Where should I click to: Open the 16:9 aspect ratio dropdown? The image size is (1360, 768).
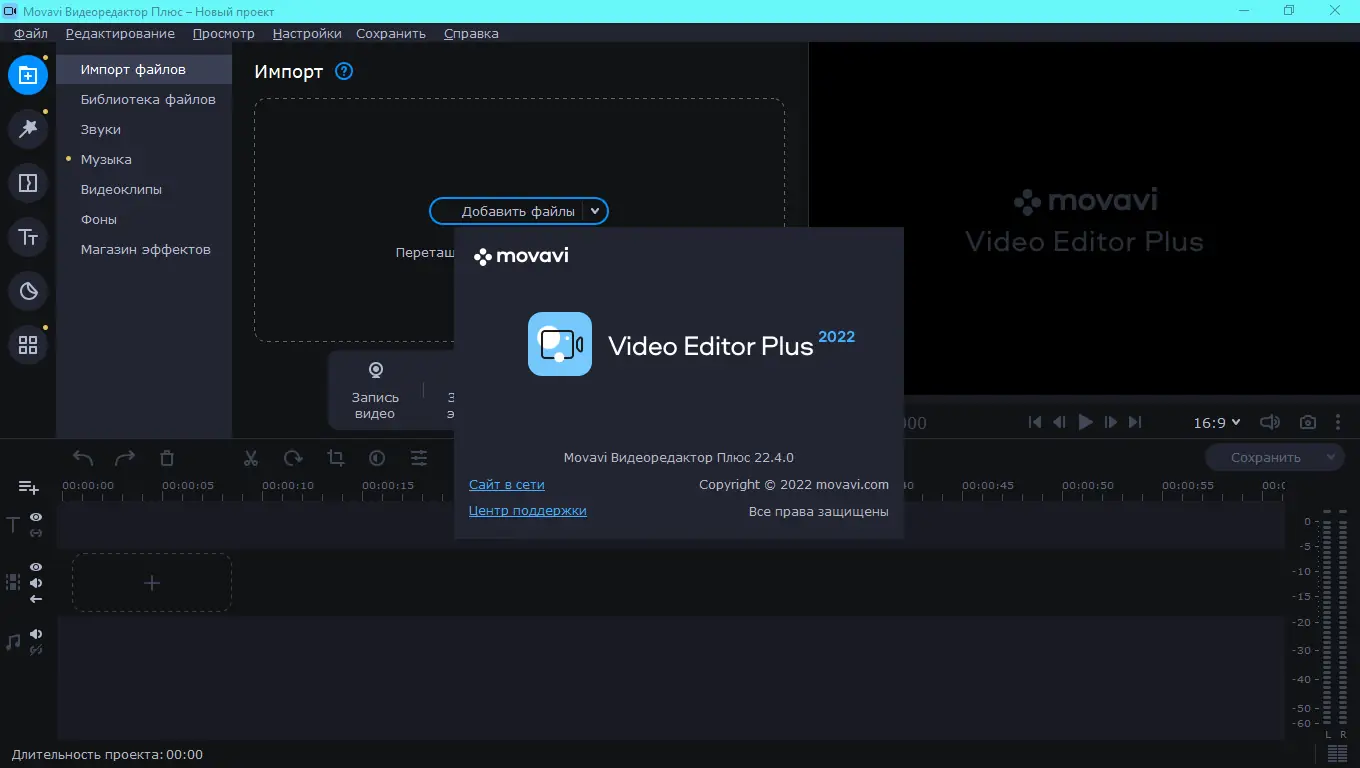1217,423
